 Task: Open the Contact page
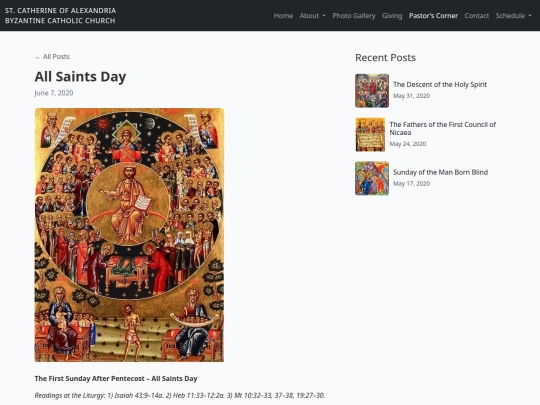tap(477, 16)
